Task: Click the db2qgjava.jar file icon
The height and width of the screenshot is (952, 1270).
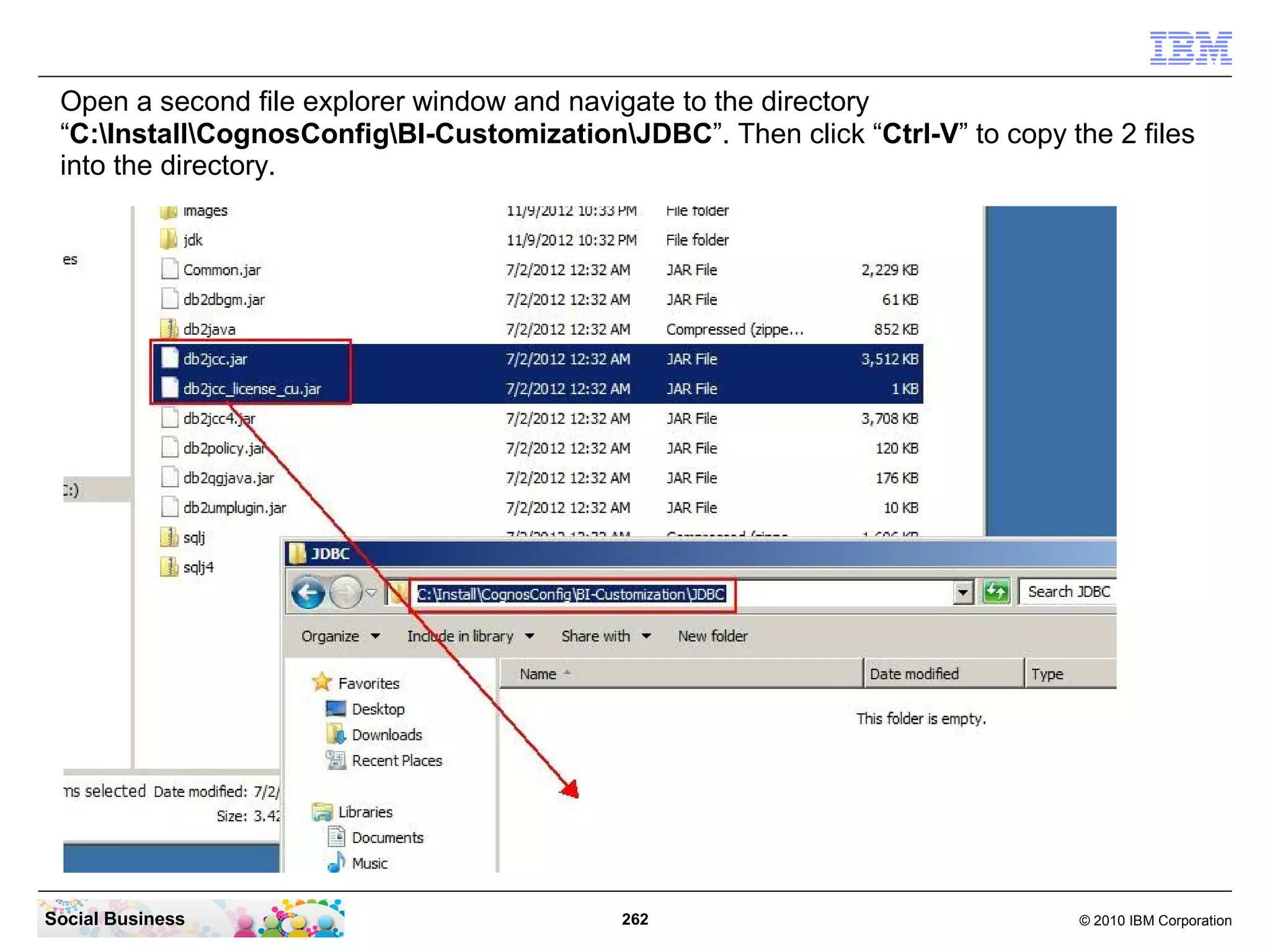Action: 169,477
